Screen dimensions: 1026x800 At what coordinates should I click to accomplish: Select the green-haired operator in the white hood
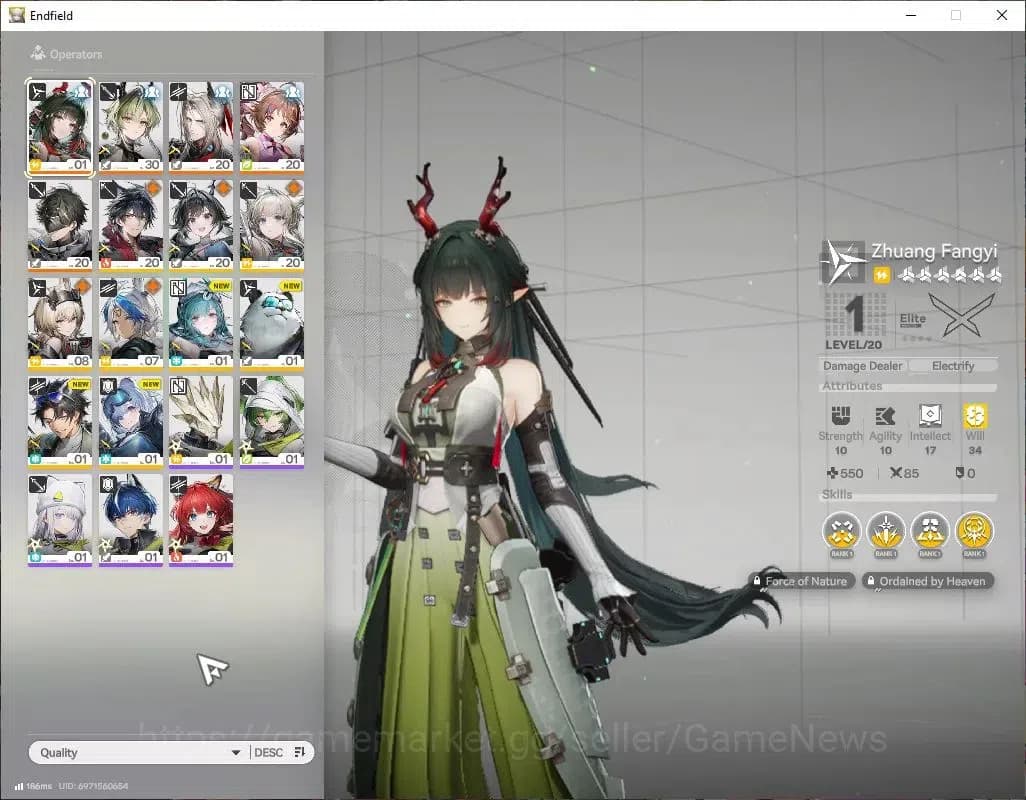pyautogui.click(x=272, y=422)
